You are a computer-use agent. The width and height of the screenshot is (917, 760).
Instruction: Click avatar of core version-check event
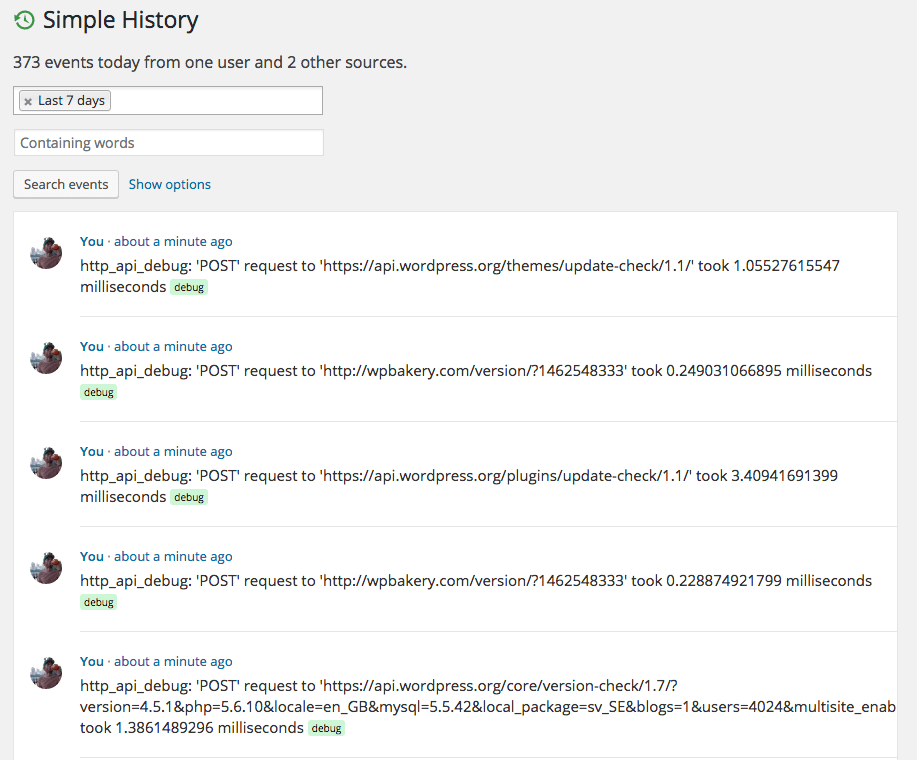[46, 673]
